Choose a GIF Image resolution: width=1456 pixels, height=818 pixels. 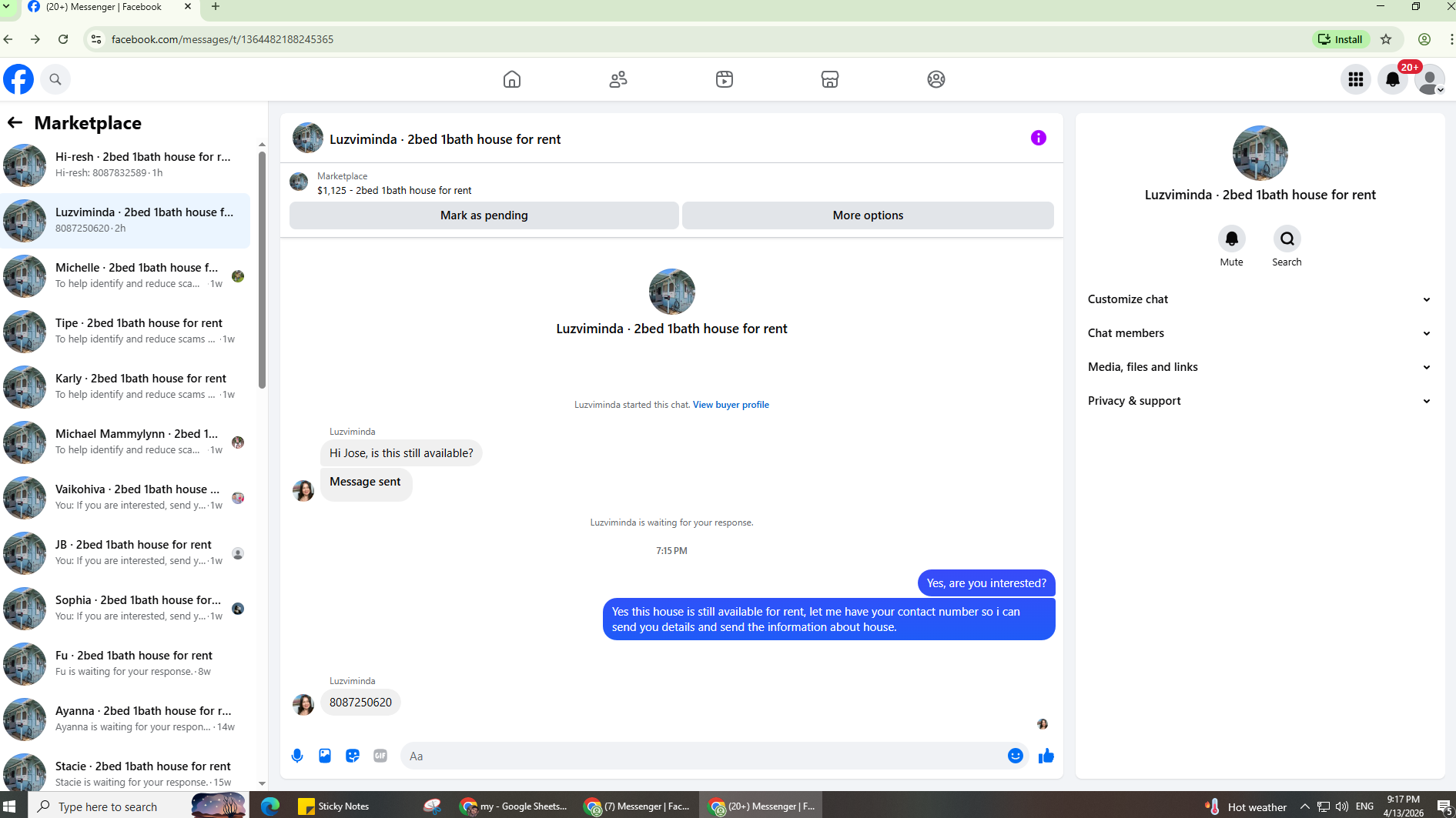[x=380, y=756]
